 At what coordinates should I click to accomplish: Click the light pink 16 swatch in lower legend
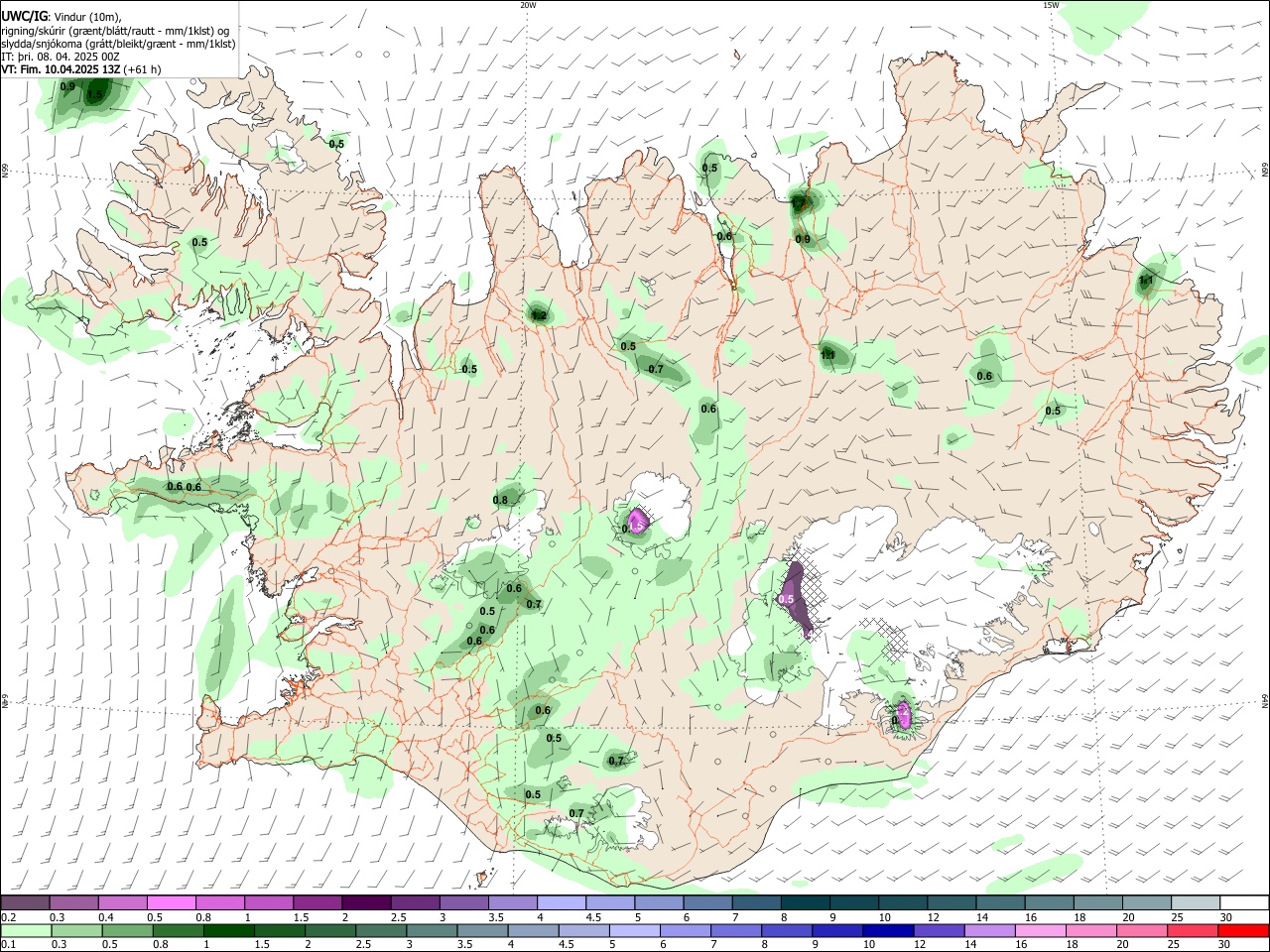pyautogui.click(x=1040, y=930)
